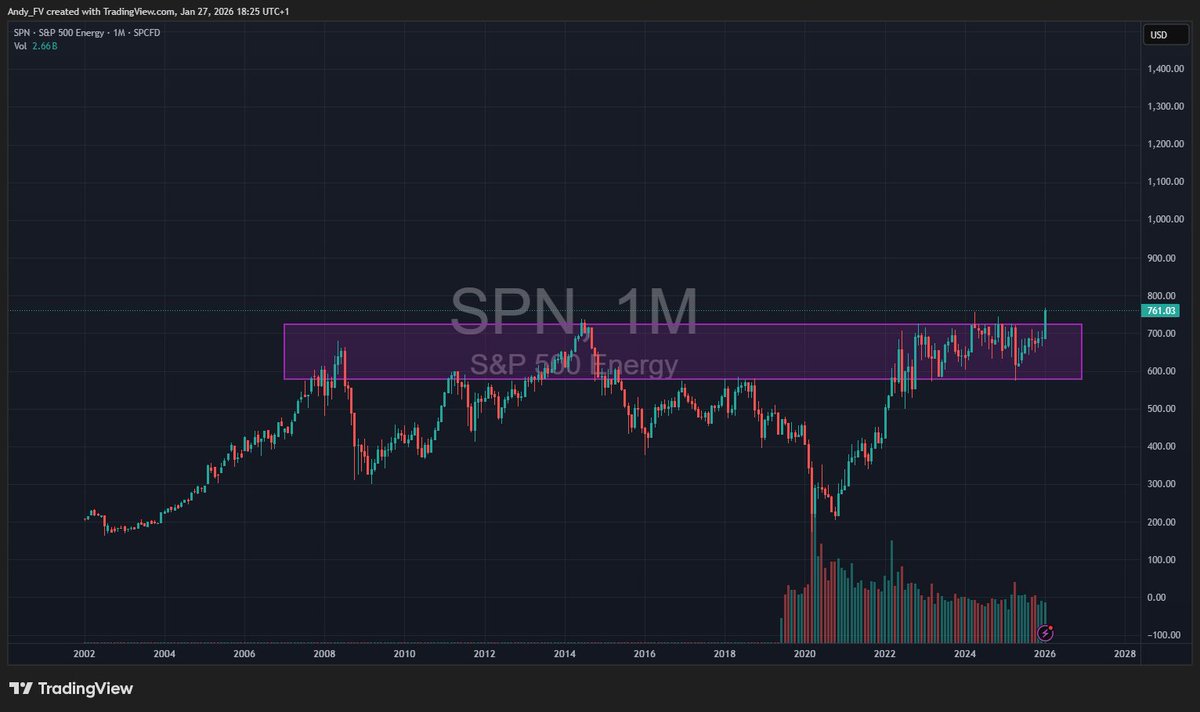
Task: Click the 1,200.00 price axis label
Action: click(x=1164, y=145)
